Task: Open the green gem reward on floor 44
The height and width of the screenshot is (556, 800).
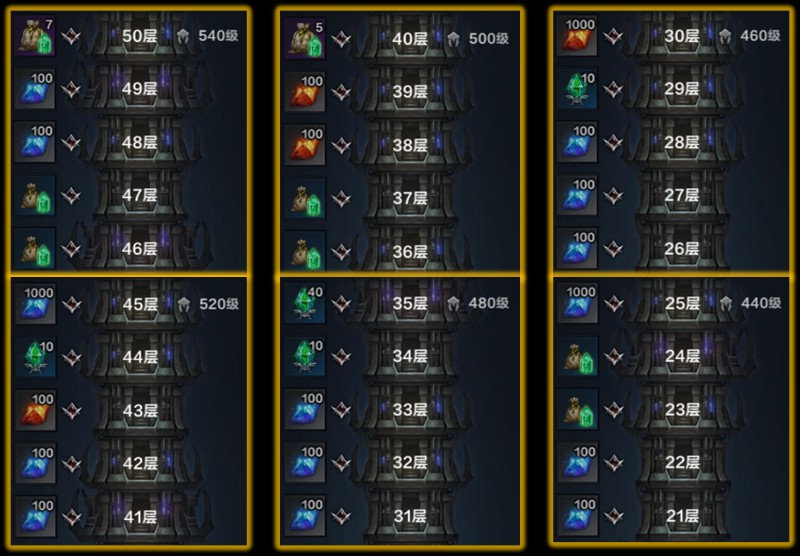Action: click(35, 357)
